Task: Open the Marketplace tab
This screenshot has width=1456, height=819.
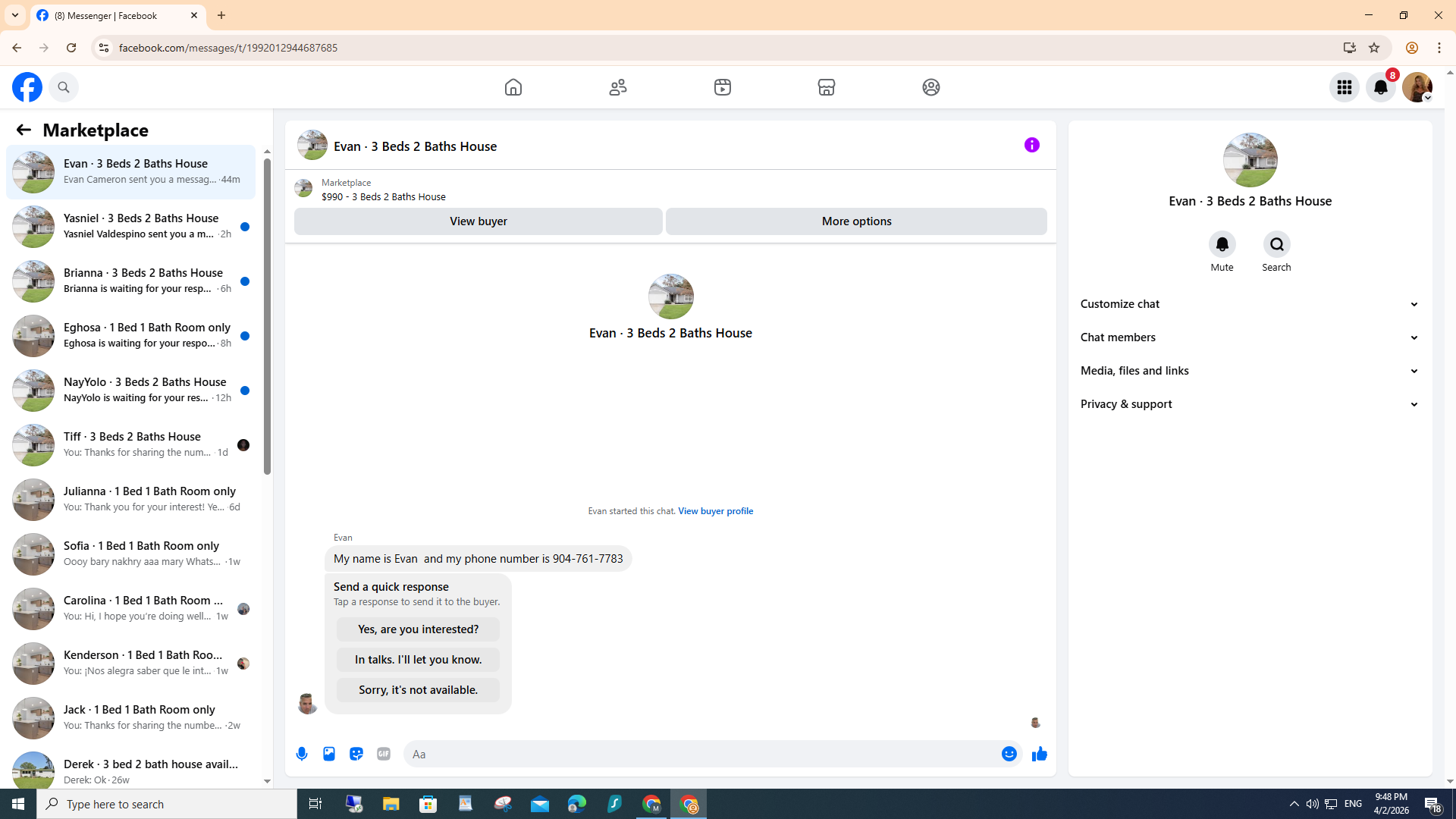Action: 827,87
